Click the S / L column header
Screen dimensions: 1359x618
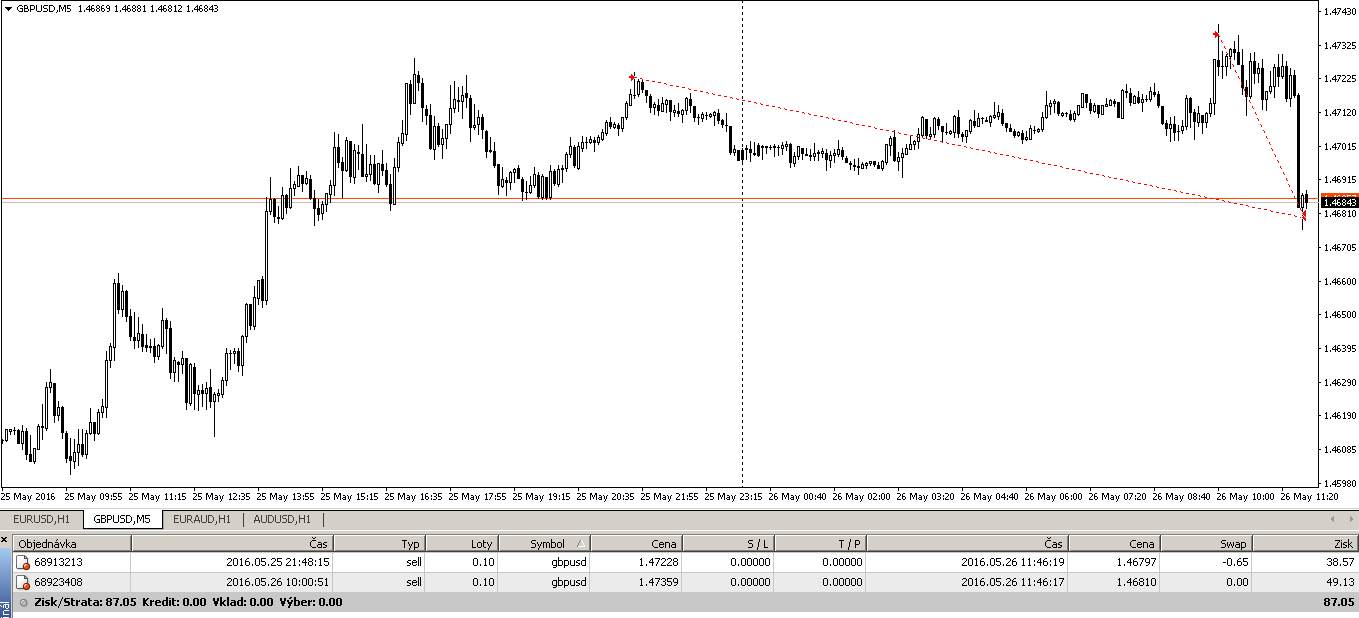(x=729, y=543)
